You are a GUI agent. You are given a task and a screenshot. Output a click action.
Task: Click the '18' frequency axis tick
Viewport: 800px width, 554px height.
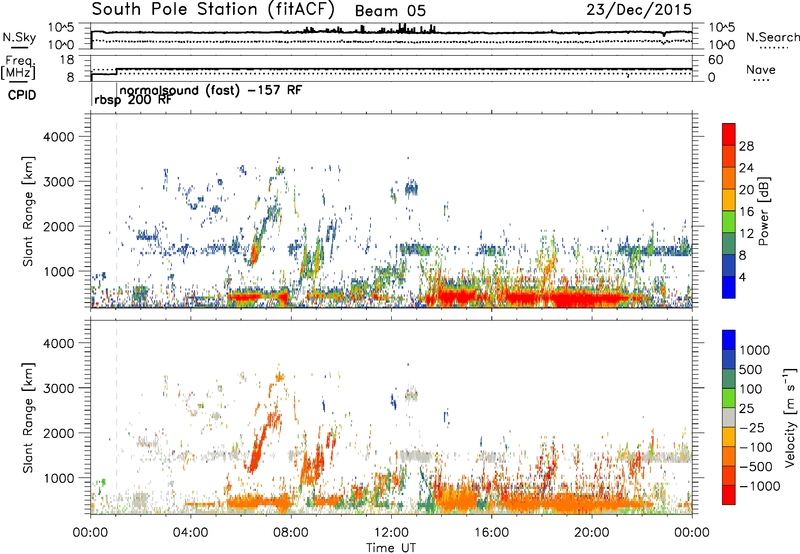[x=66, y=60]
